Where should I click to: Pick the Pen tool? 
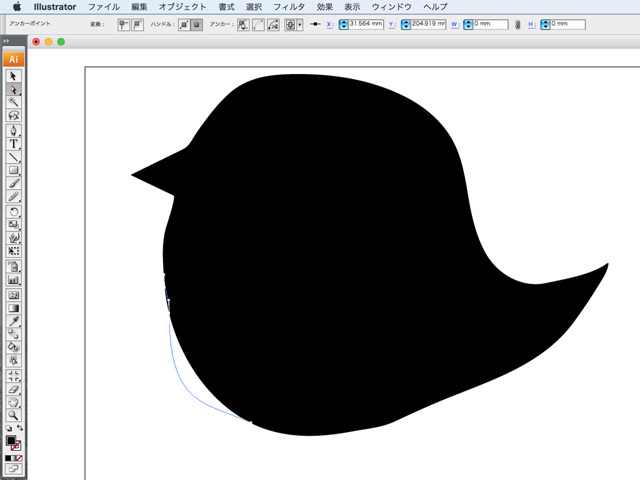(x=14, y=130)
